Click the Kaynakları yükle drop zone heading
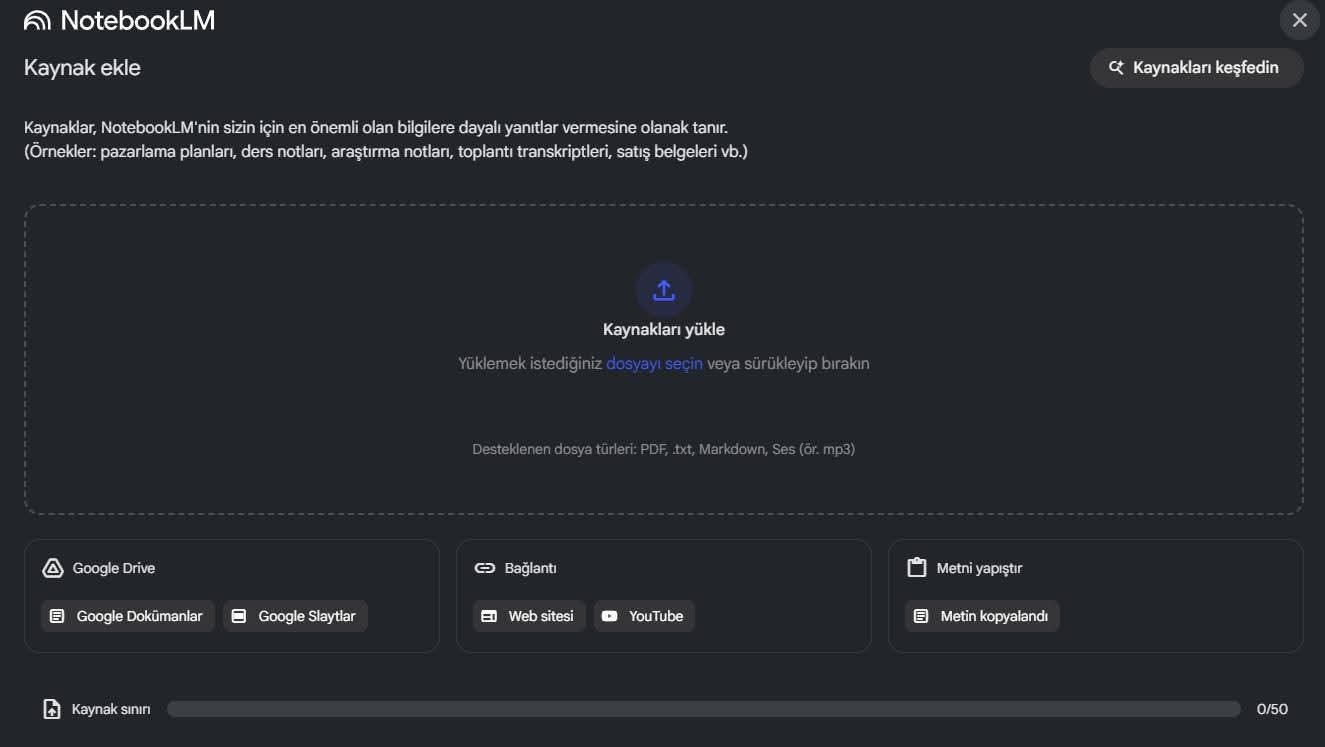Image resolution: width=1325 pixels, height=747 pixels. 664,330
